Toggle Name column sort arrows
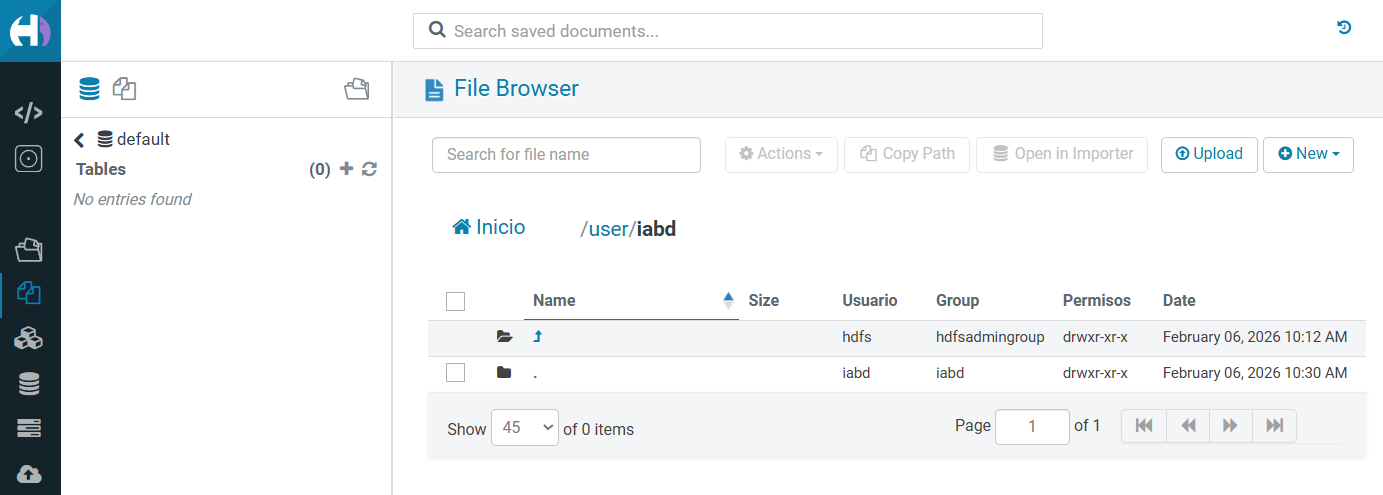The image size is (1383, 495). pos(728,300)
